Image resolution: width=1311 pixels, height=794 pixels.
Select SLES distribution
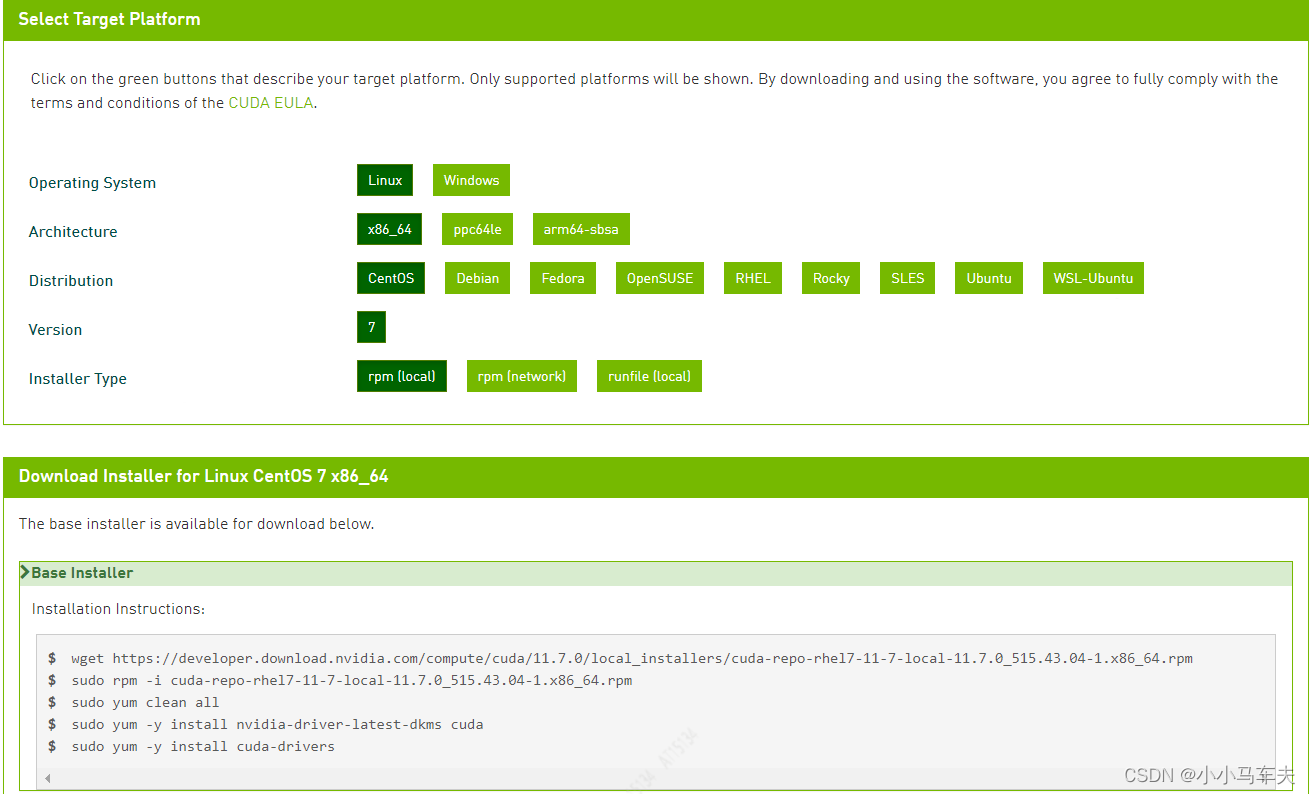pos(908,278)
